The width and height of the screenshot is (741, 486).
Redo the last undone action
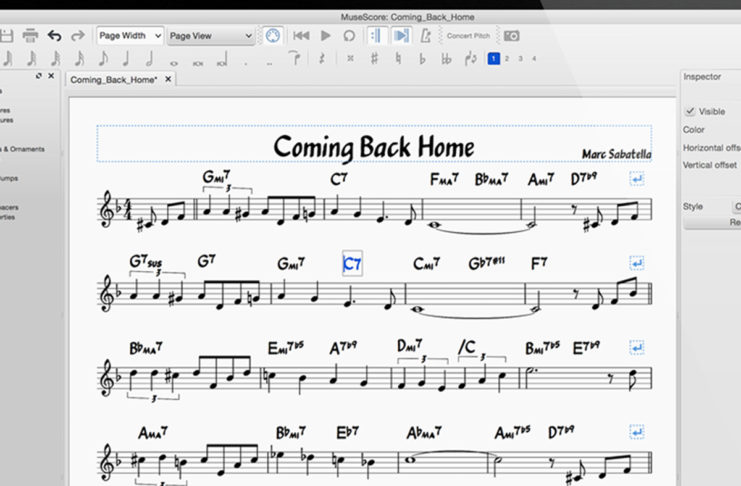(78, 36)
